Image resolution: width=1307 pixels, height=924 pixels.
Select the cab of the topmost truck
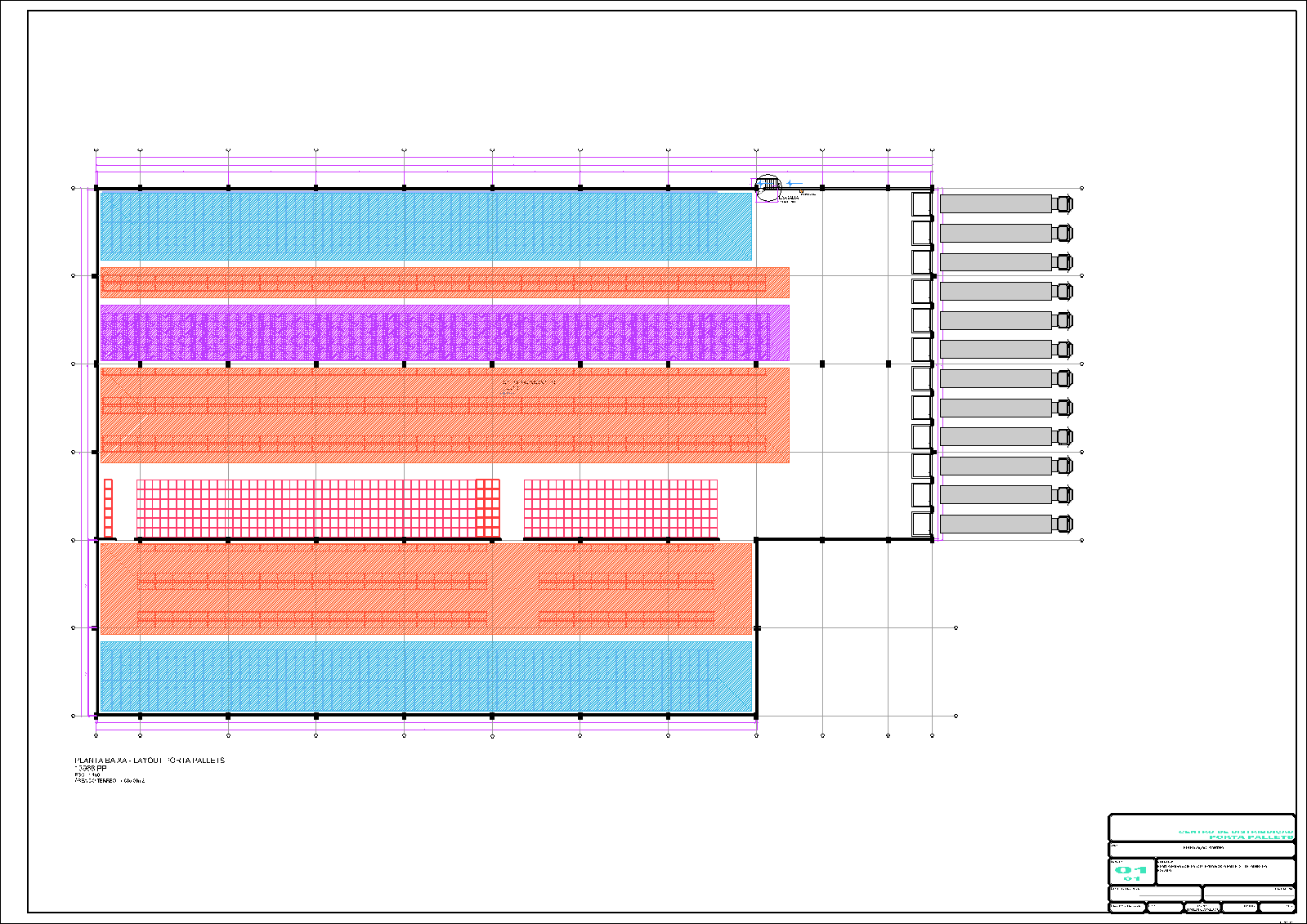(1063, 203)
